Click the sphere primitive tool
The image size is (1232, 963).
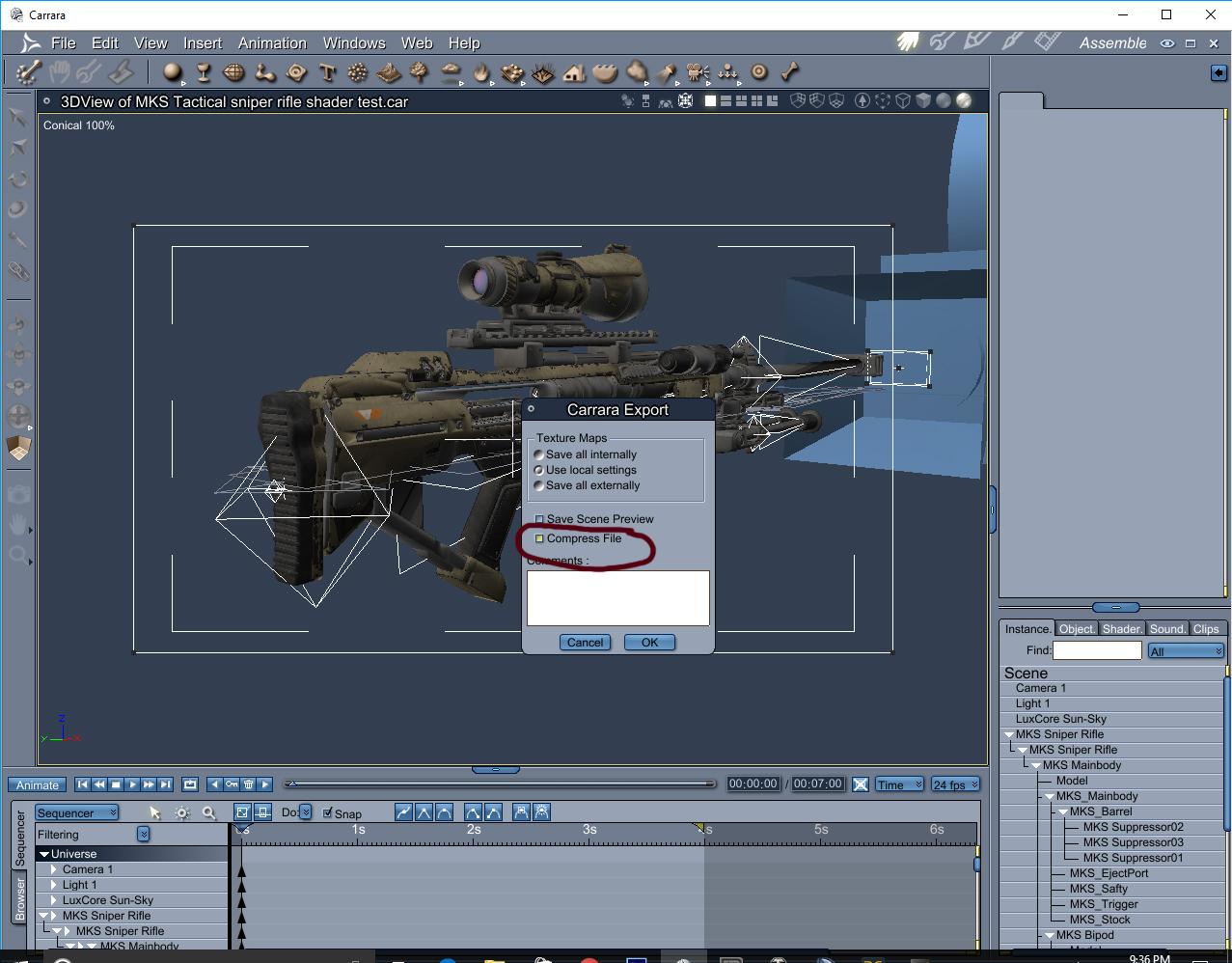coord(173,72)
